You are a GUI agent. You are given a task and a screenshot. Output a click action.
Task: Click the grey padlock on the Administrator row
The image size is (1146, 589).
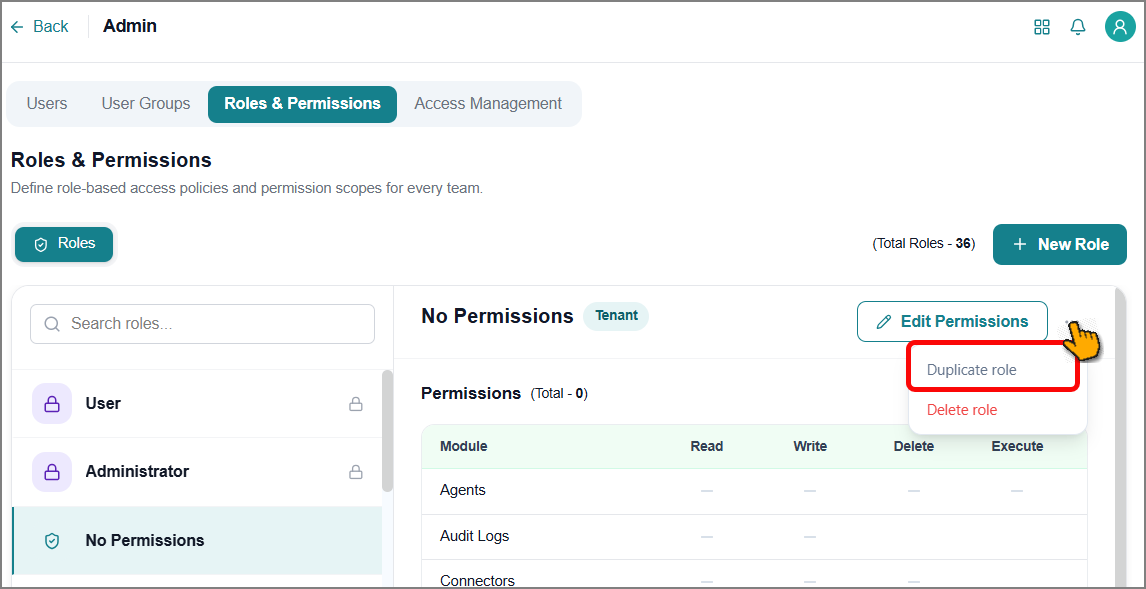coord(356,471)
